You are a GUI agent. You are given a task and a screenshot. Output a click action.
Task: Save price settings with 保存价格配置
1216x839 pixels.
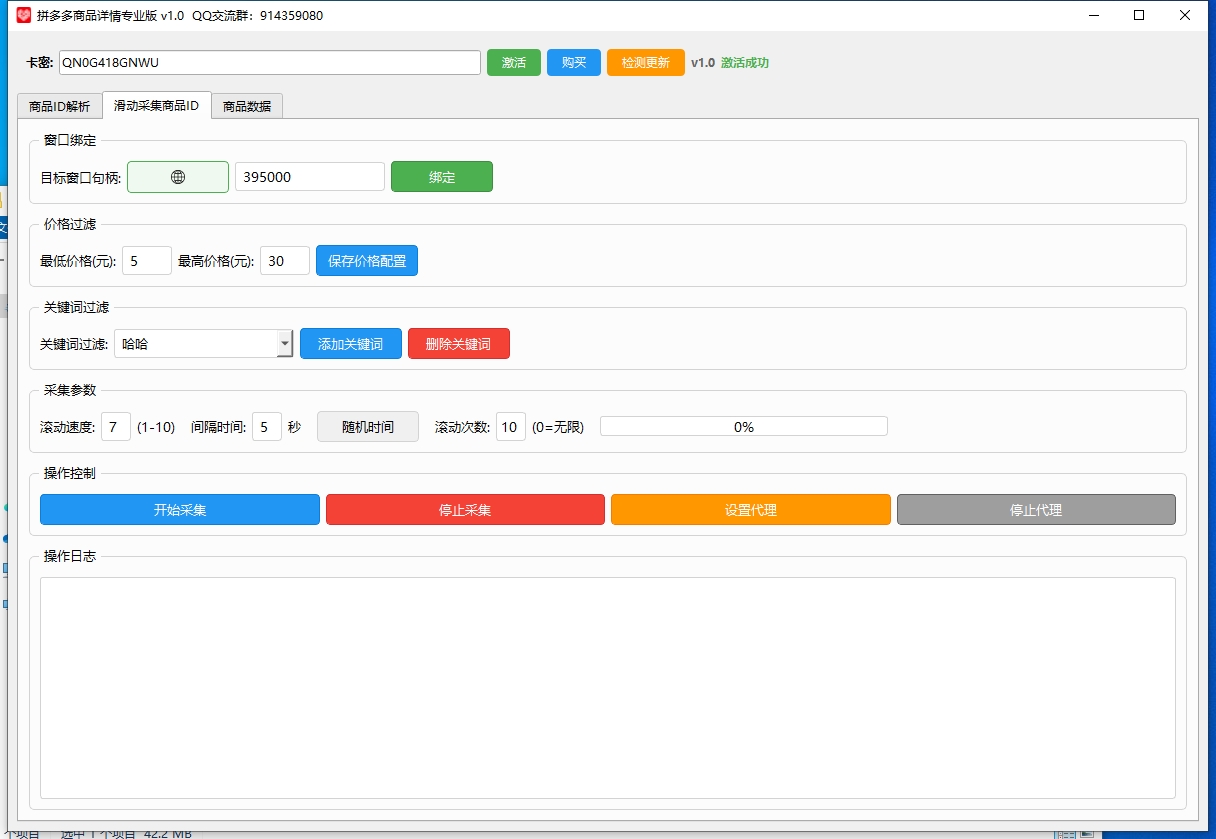click(x=367, y=261)
